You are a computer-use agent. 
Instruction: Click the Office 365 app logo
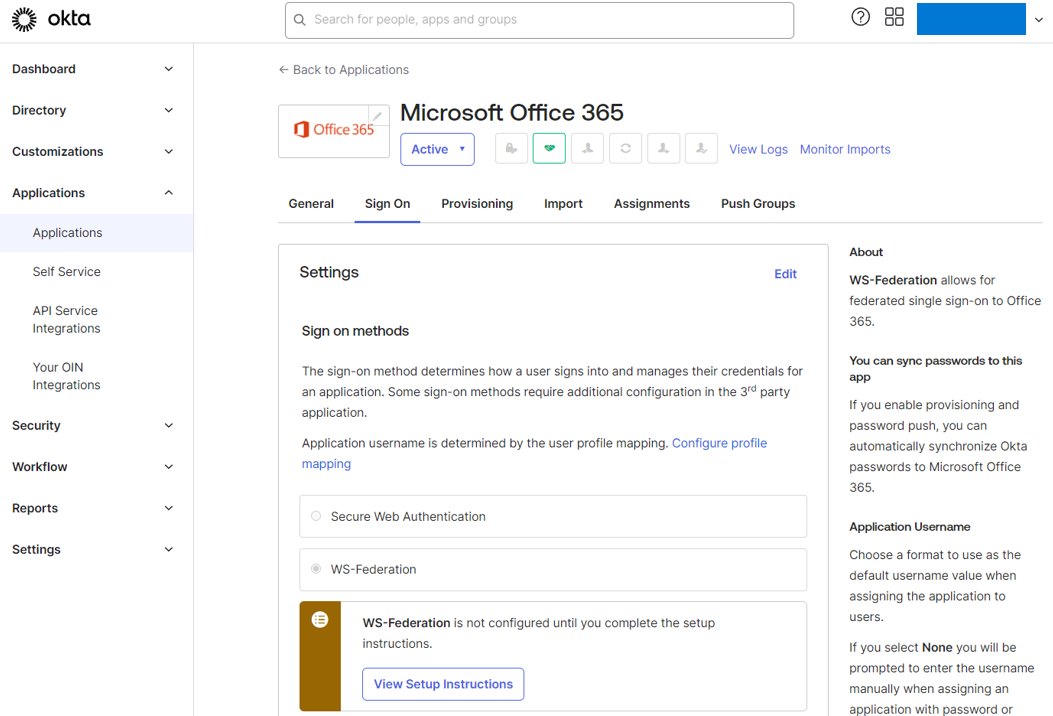tap(334, 130)
